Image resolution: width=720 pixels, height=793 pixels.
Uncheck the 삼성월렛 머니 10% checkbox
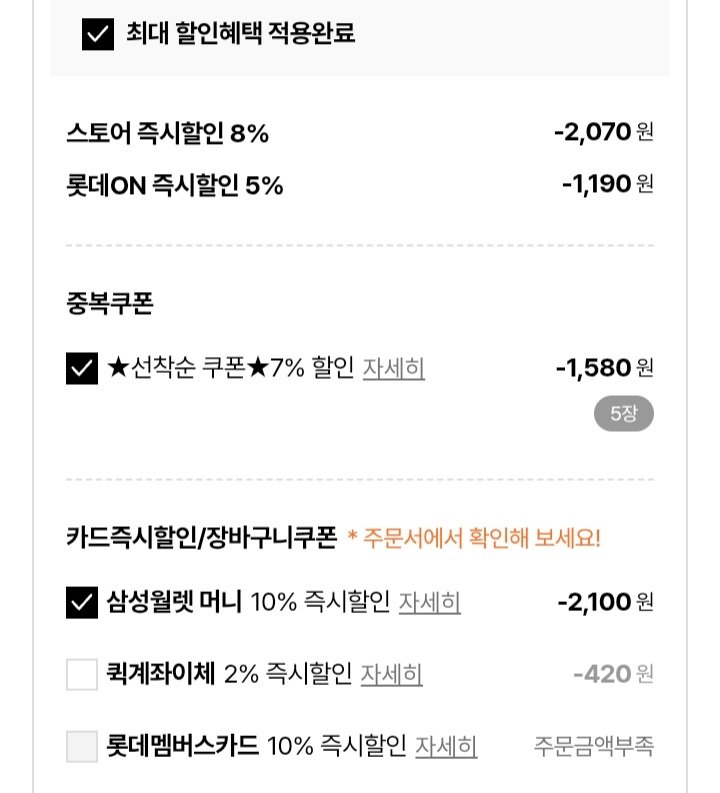click(x=81, y=602)
